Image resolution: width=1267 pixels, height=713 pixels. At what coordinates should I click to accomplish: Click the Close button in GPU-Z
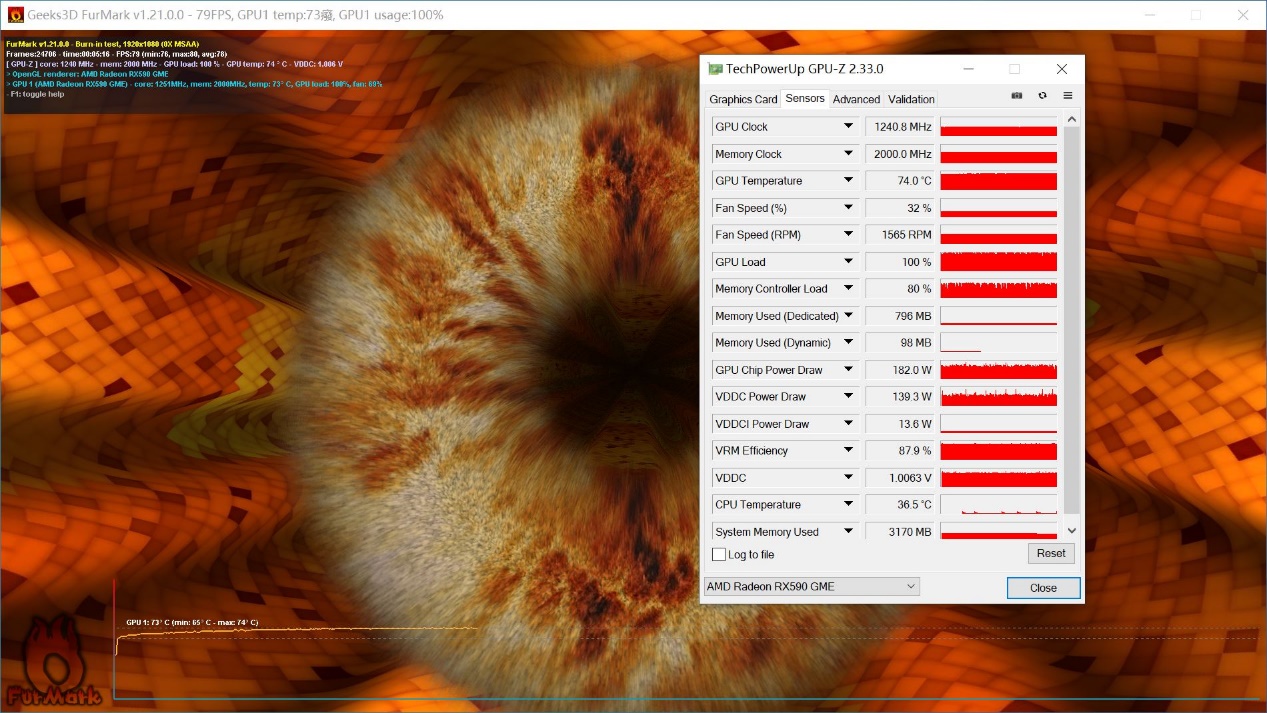1043,588
